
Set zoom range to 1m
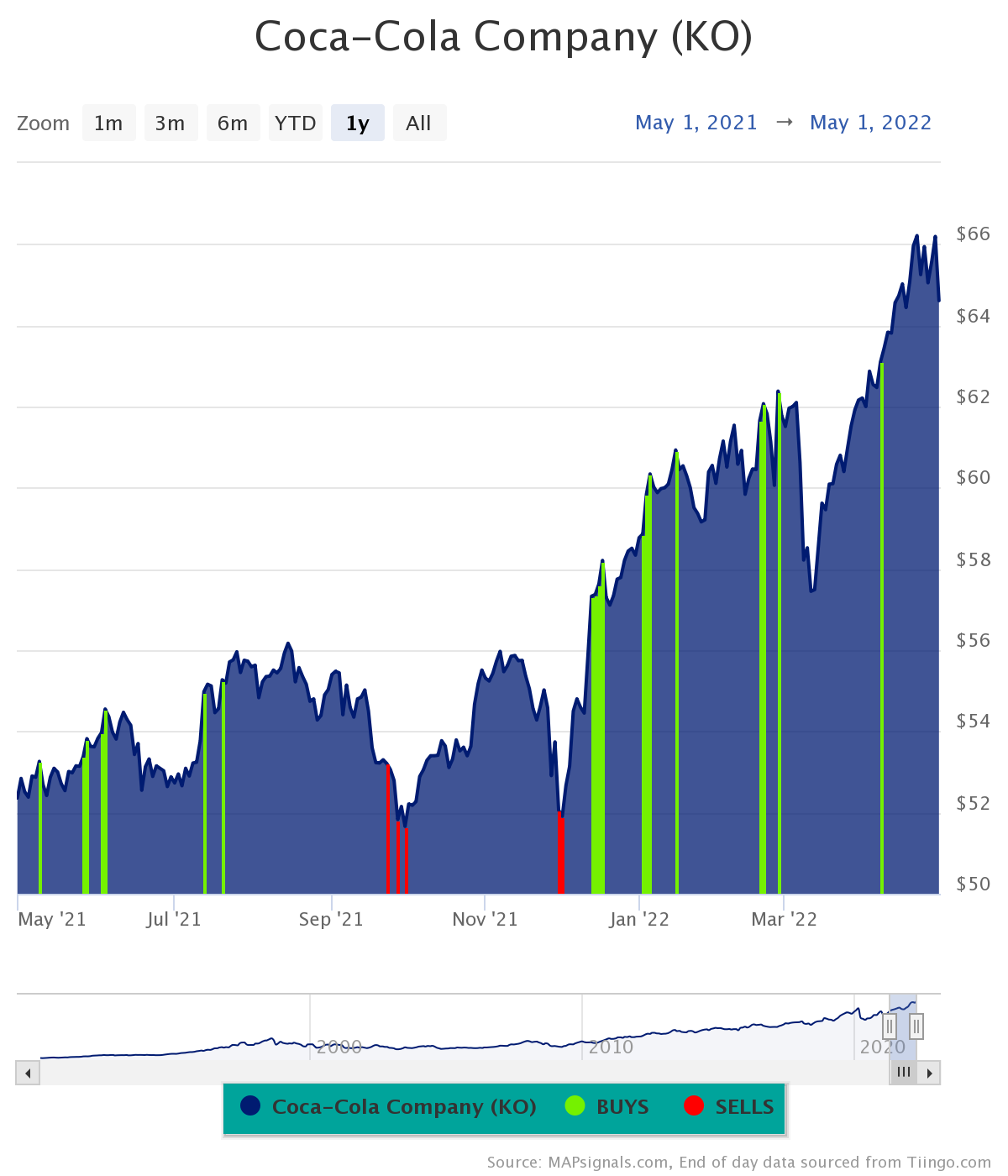coord(108,123)
